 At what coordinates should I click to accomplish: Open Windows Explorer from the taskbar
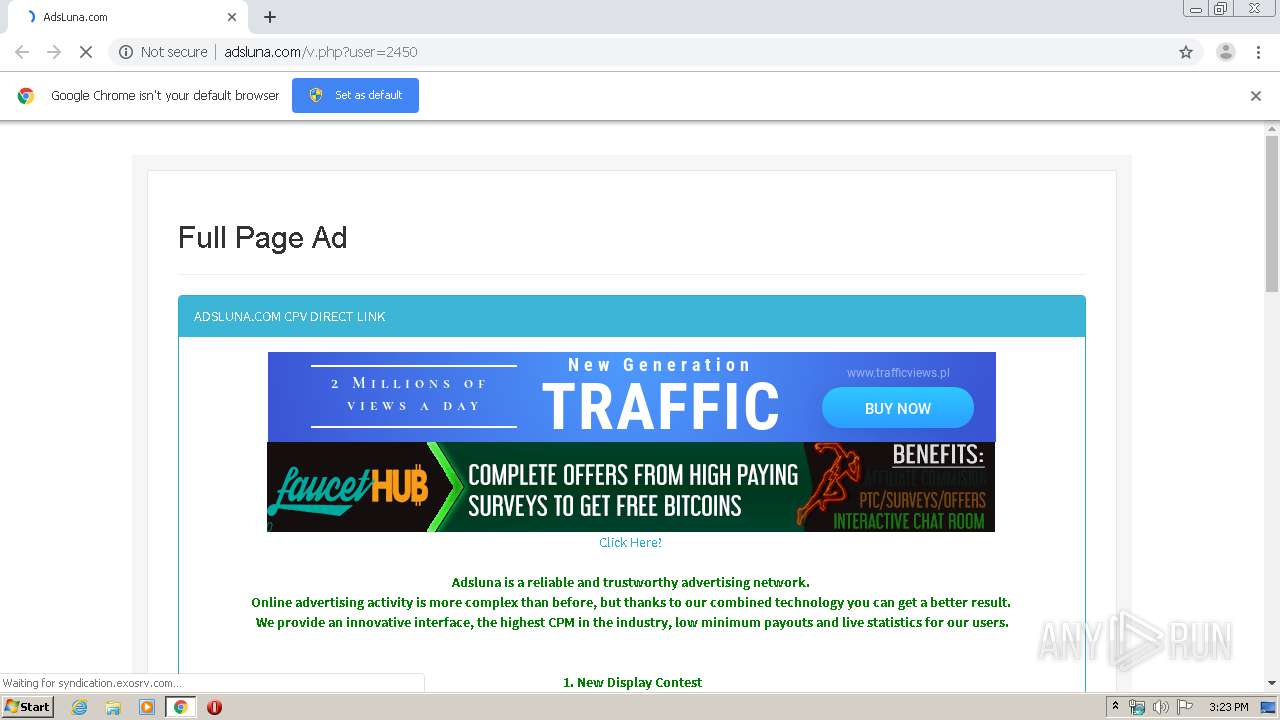(x=113, y=707)
